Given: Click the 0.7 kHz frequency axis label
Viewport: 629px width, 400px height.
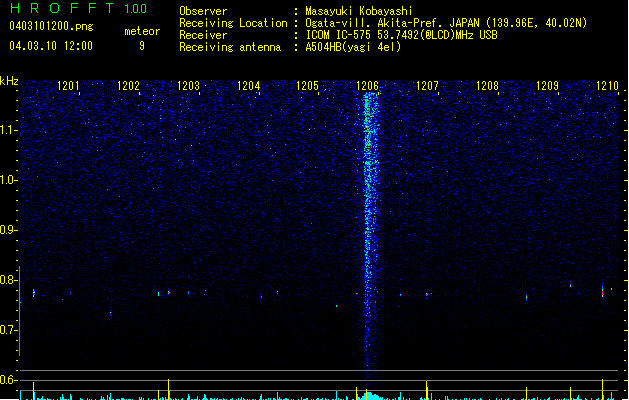Looking at the screenshot, I should coord(8,330).
